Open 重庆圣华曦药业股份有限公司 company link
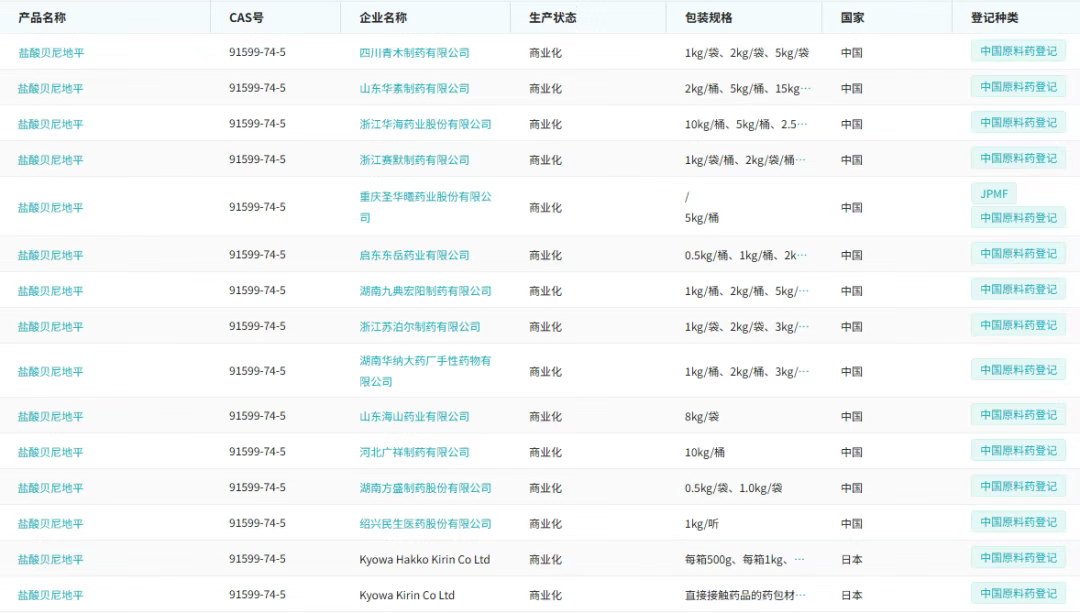This screenshot has height=613, width=1080. tap(425, 198)
